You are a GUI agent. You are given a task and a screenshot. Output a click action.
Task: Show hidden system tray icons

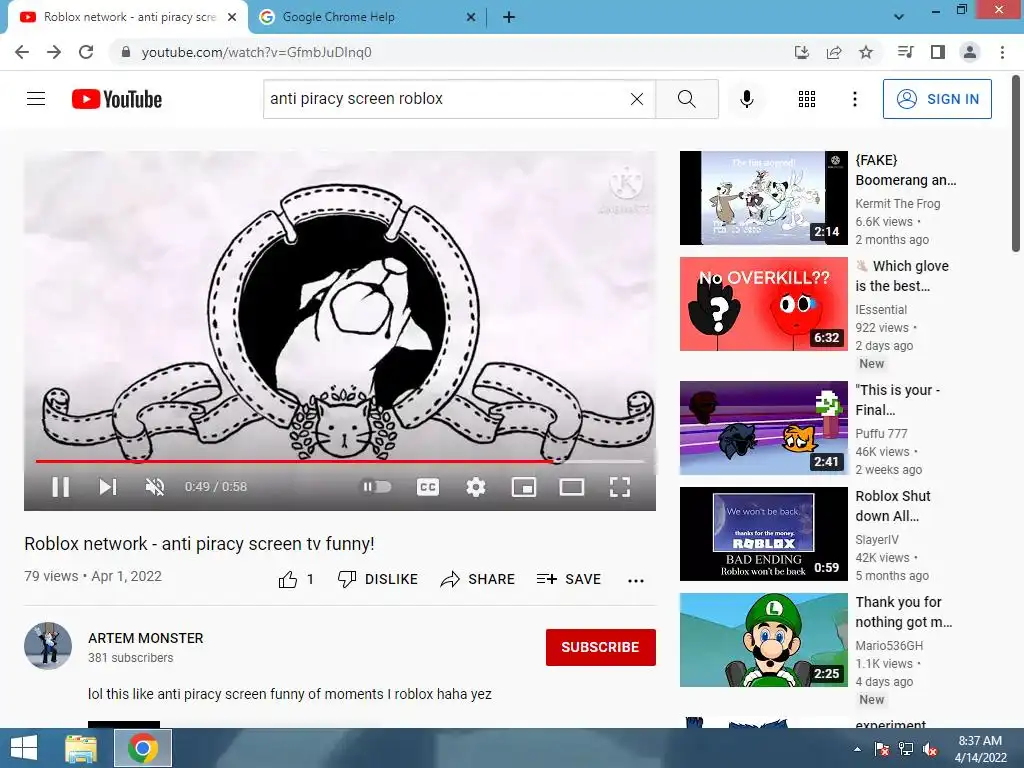(857, 750)
